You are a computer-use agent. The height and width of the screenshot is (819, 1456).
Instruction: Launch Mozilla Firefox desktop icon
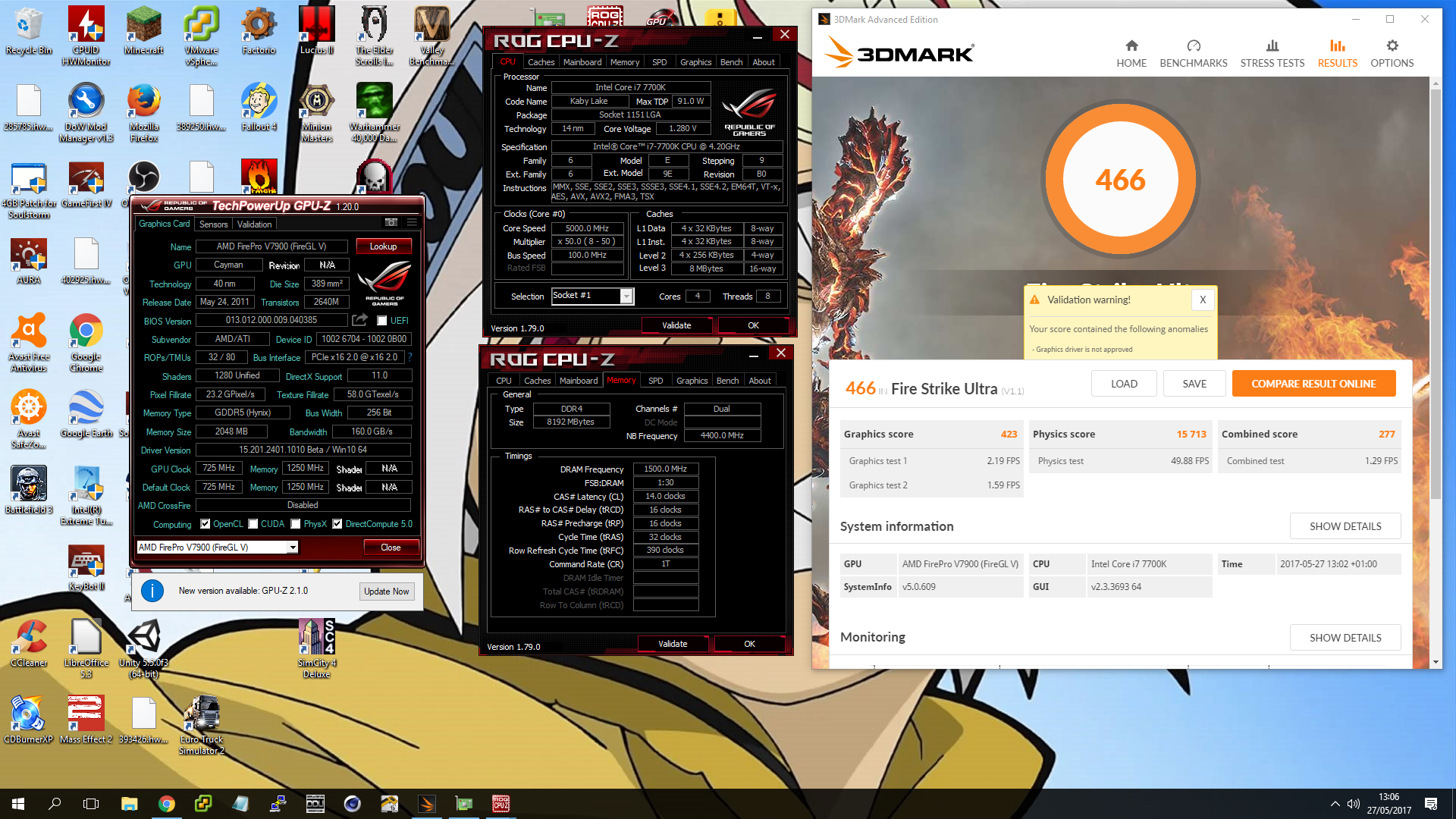coord(144,112)
